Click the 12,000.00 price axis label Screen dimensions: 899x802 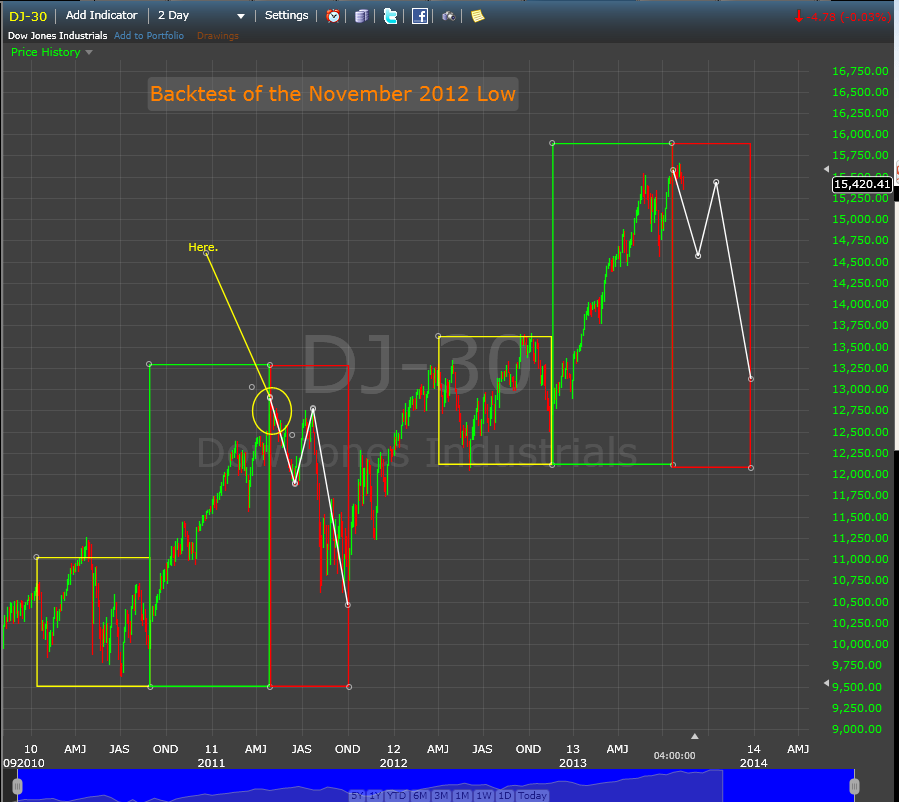[860, 474]
